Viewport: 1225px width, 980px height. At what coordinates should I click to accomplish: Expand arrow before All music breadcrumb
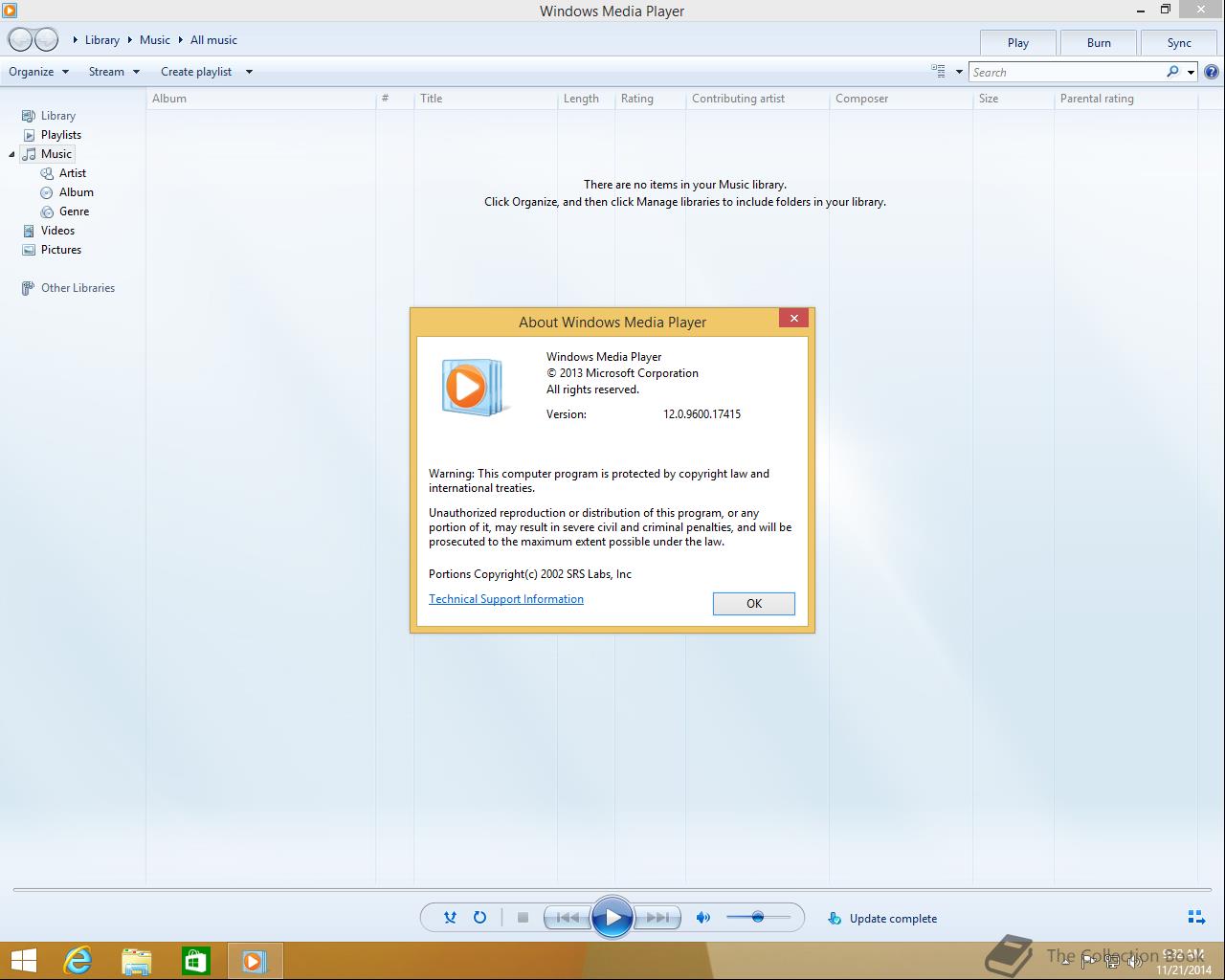pos(180,40)
